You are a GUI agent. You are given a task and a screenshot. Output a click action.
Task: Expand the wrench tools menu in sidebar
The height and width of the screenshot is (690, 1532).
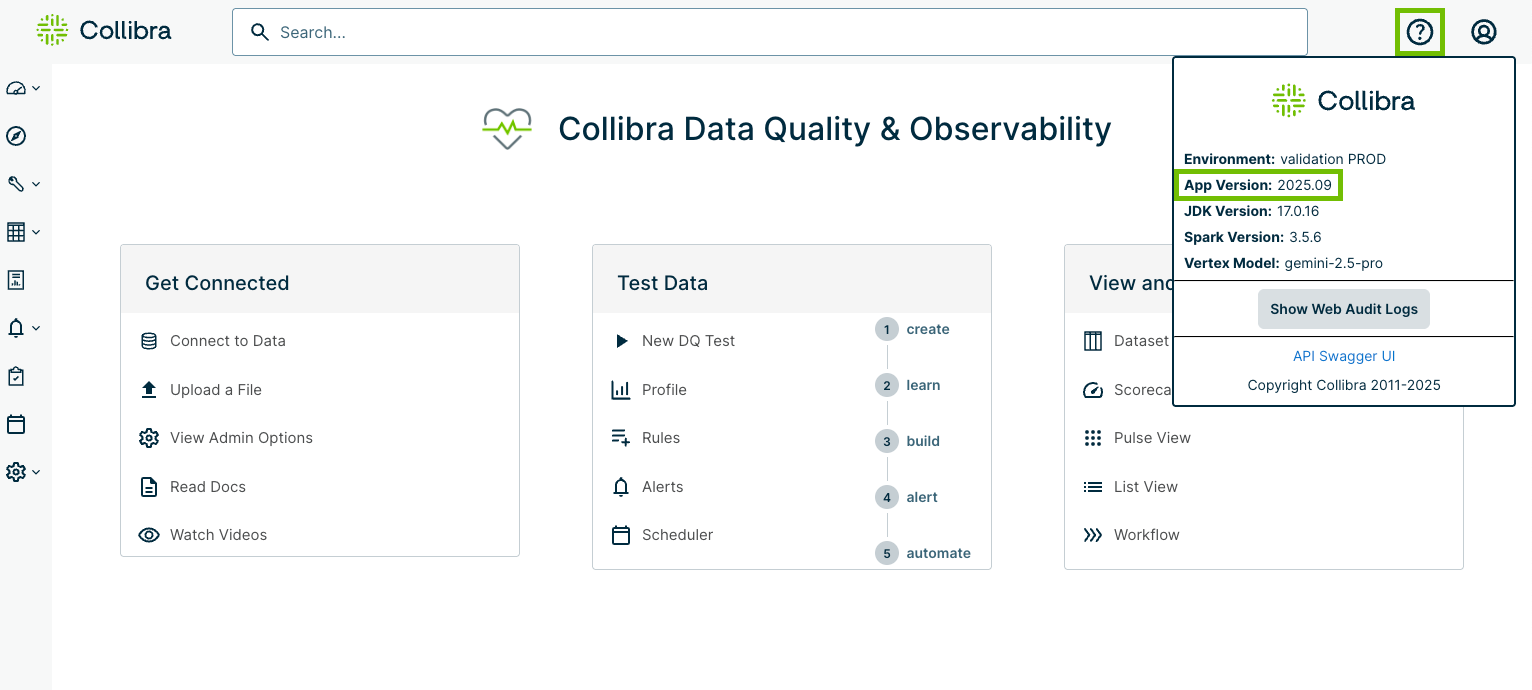[22, 184]
